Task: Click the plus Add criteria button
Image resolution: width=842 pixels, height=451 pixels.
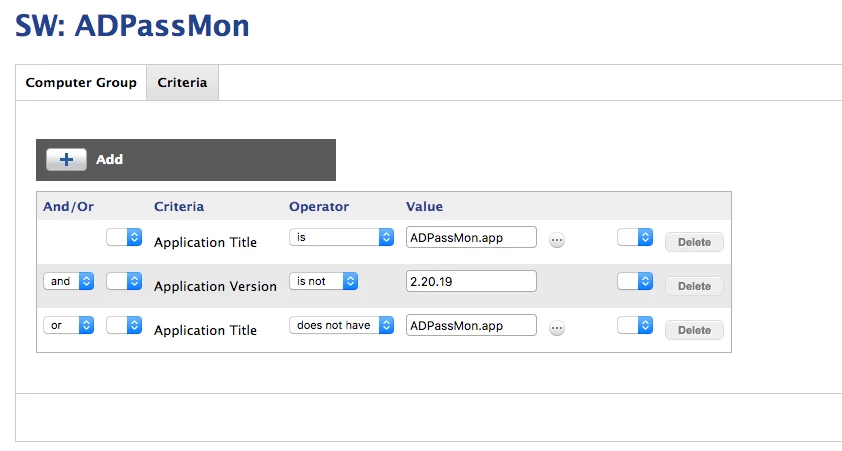Action: [x=66, y=159]
